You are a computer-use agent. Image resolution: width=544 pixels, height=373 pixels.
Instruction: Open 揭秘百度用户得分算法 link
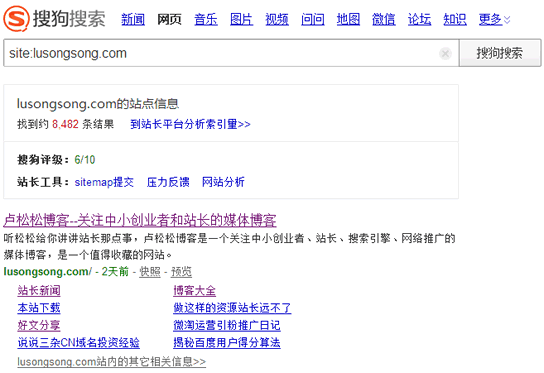[x=227, y=343]
